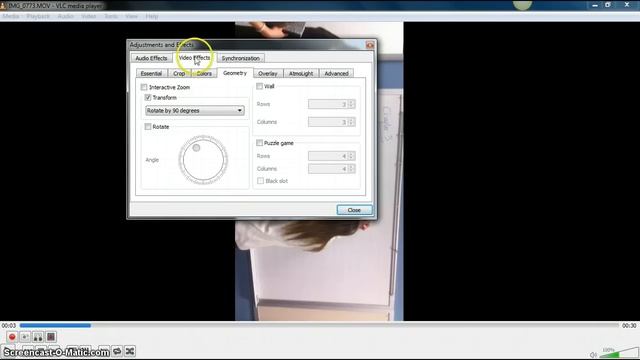
Task: Click the total time 00:30 label
Action: tap(629, 325)
